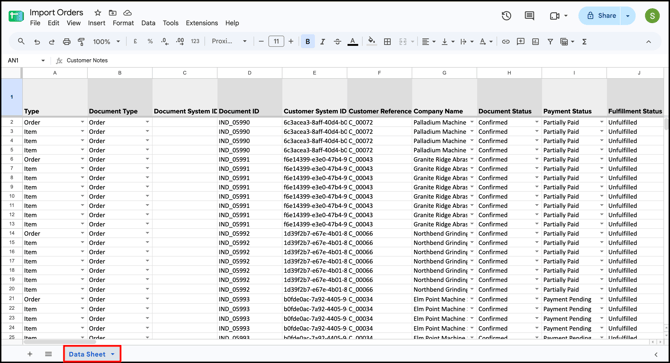Select column G header
Screen dimensions: 670x363
[444, 73]
